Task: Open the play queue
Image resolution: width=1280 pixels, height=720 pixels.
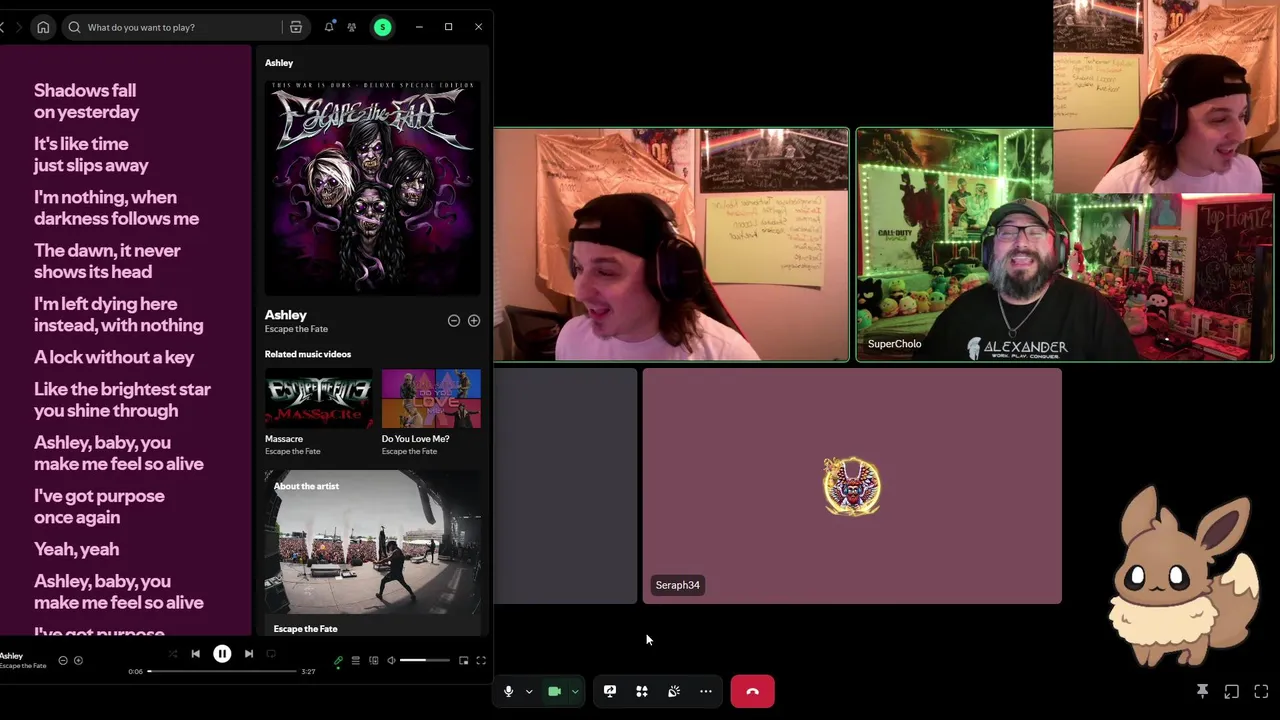Action: (x=355, y=661)
